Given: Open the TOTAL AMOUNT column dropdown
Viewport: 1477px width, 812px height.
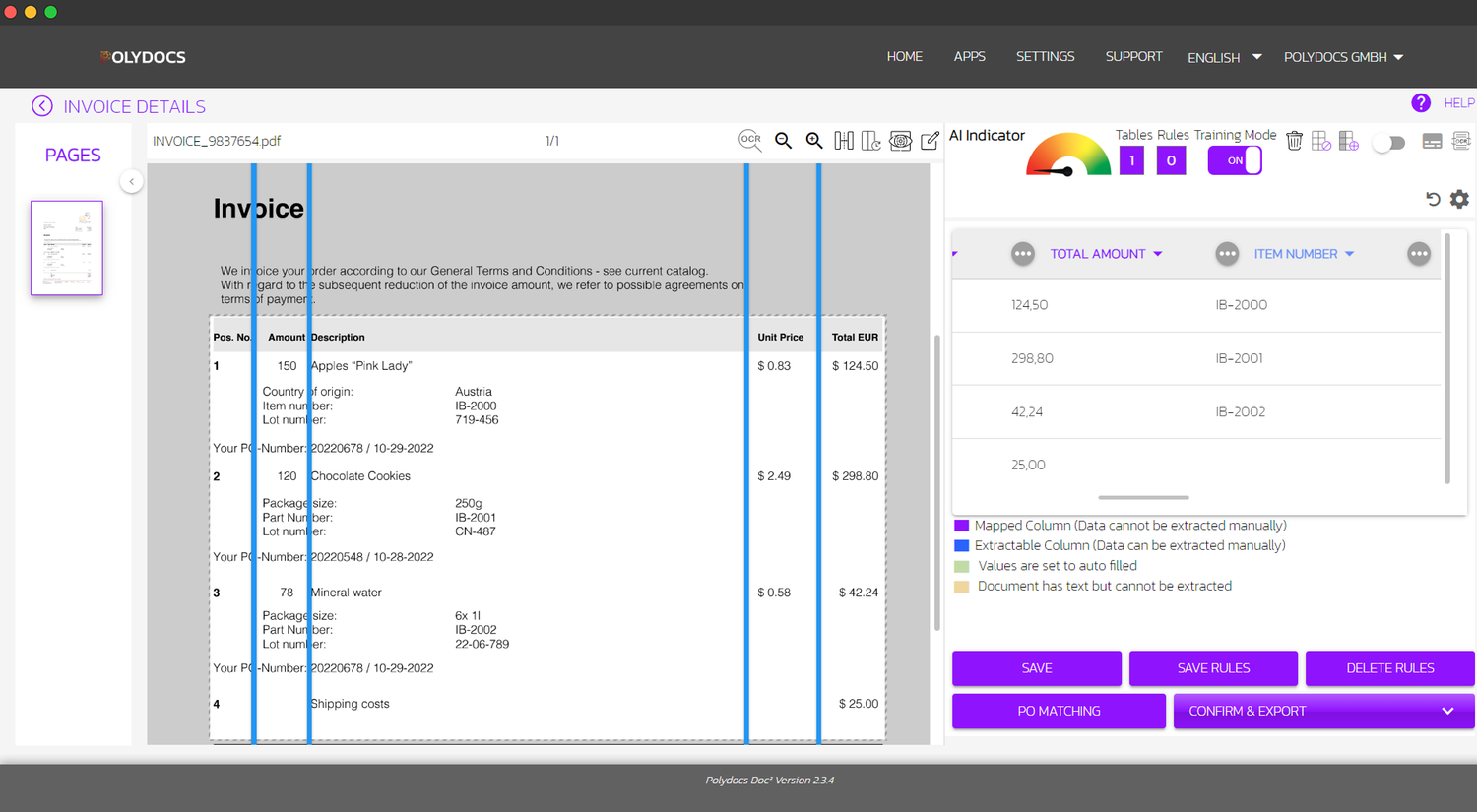Looking at the screenshot, I should [x=1160, y=253].
